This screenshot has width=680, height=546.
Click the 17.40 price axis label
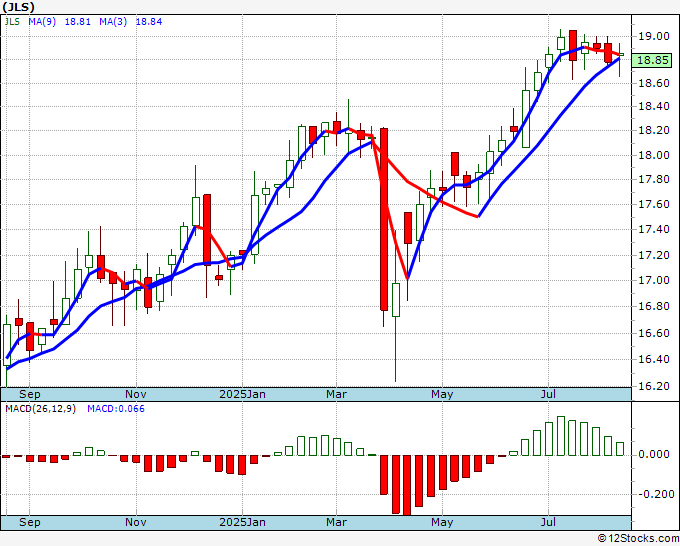click(654, 229)
